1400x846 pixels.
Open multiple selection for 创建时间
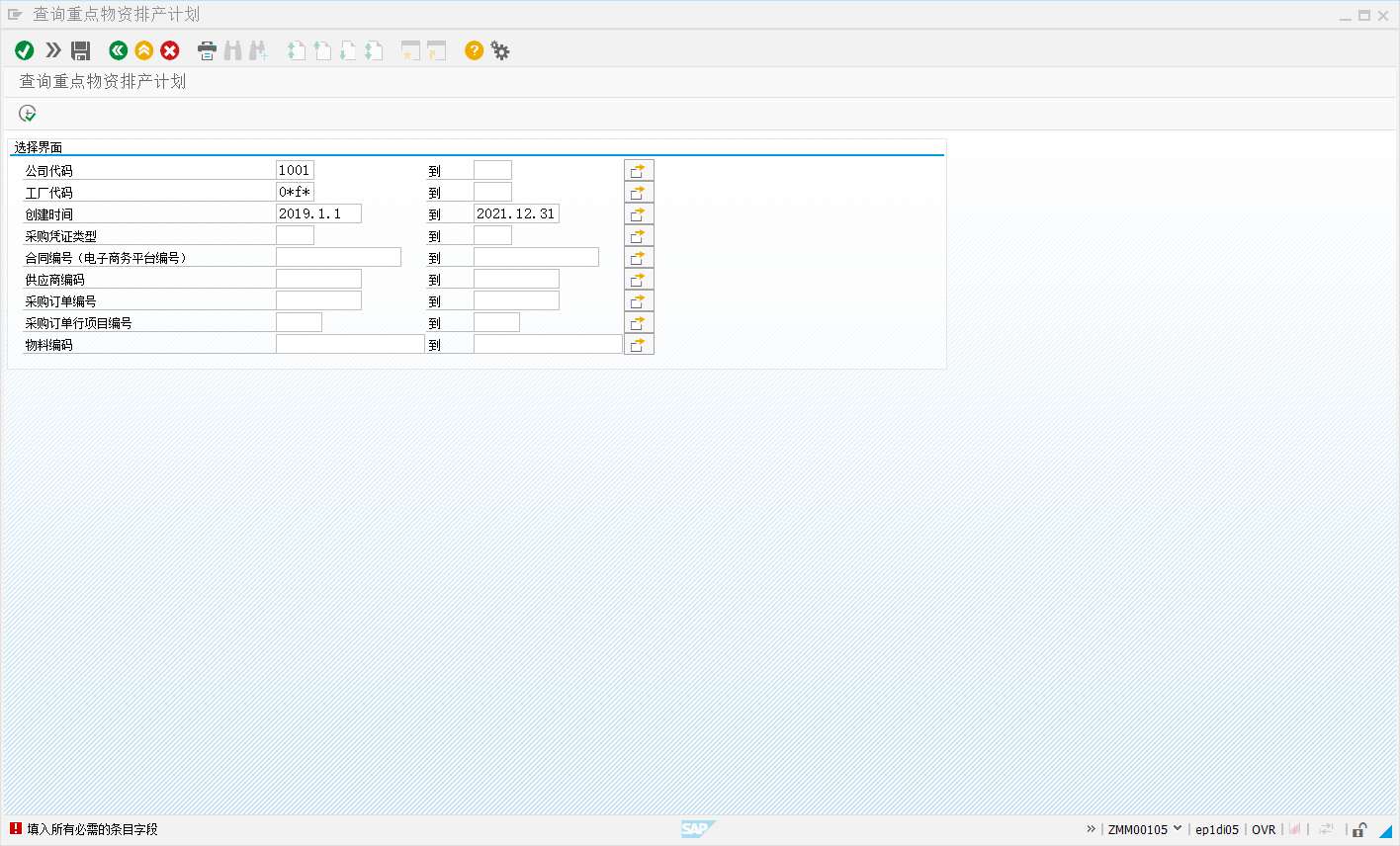coord(639,214)
